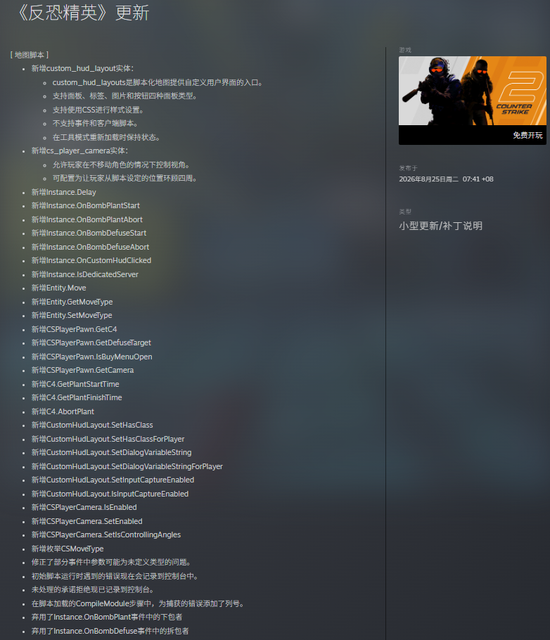Screen dimensions: 550x640
Task: Click the publish date 2026年8月25日
Action: click(428, 179)
